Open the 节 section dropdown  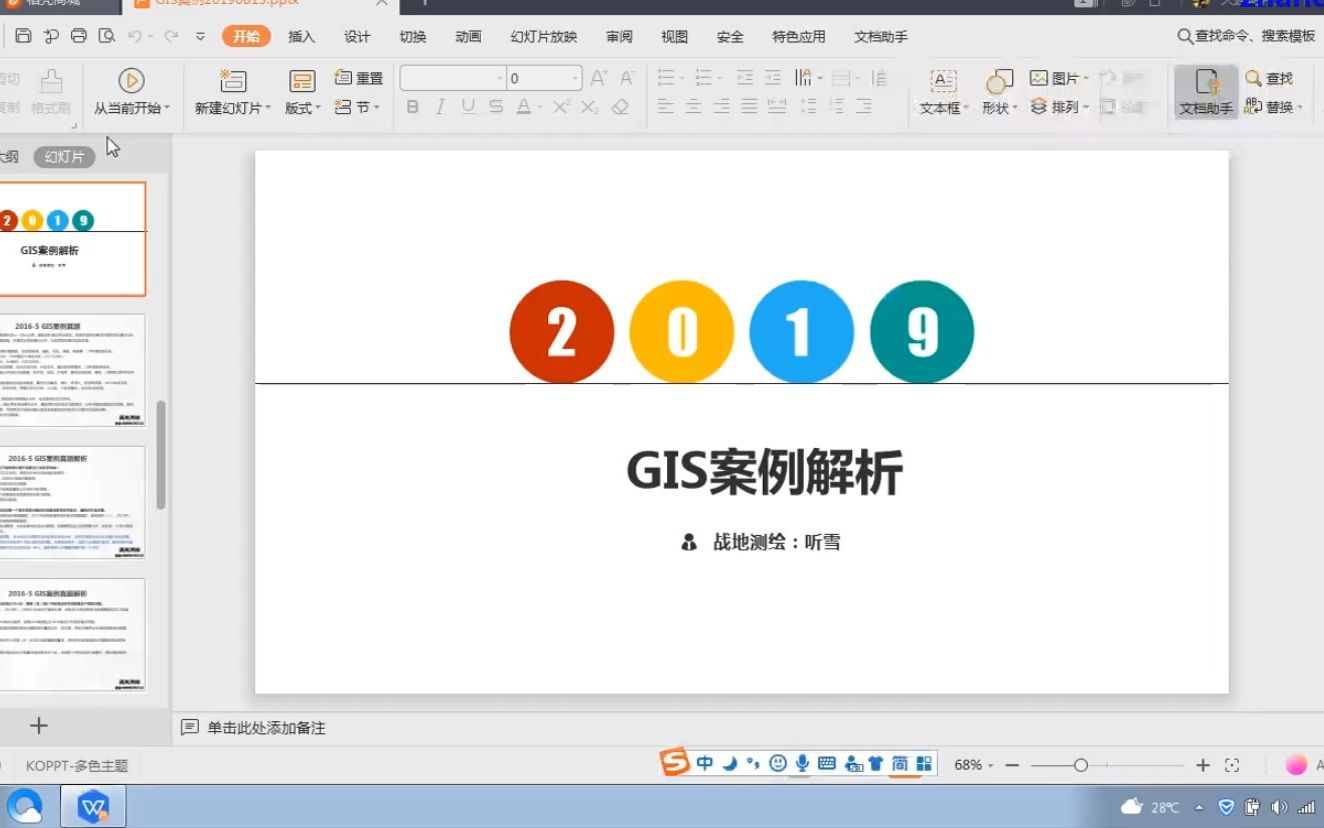coord(358,107)
